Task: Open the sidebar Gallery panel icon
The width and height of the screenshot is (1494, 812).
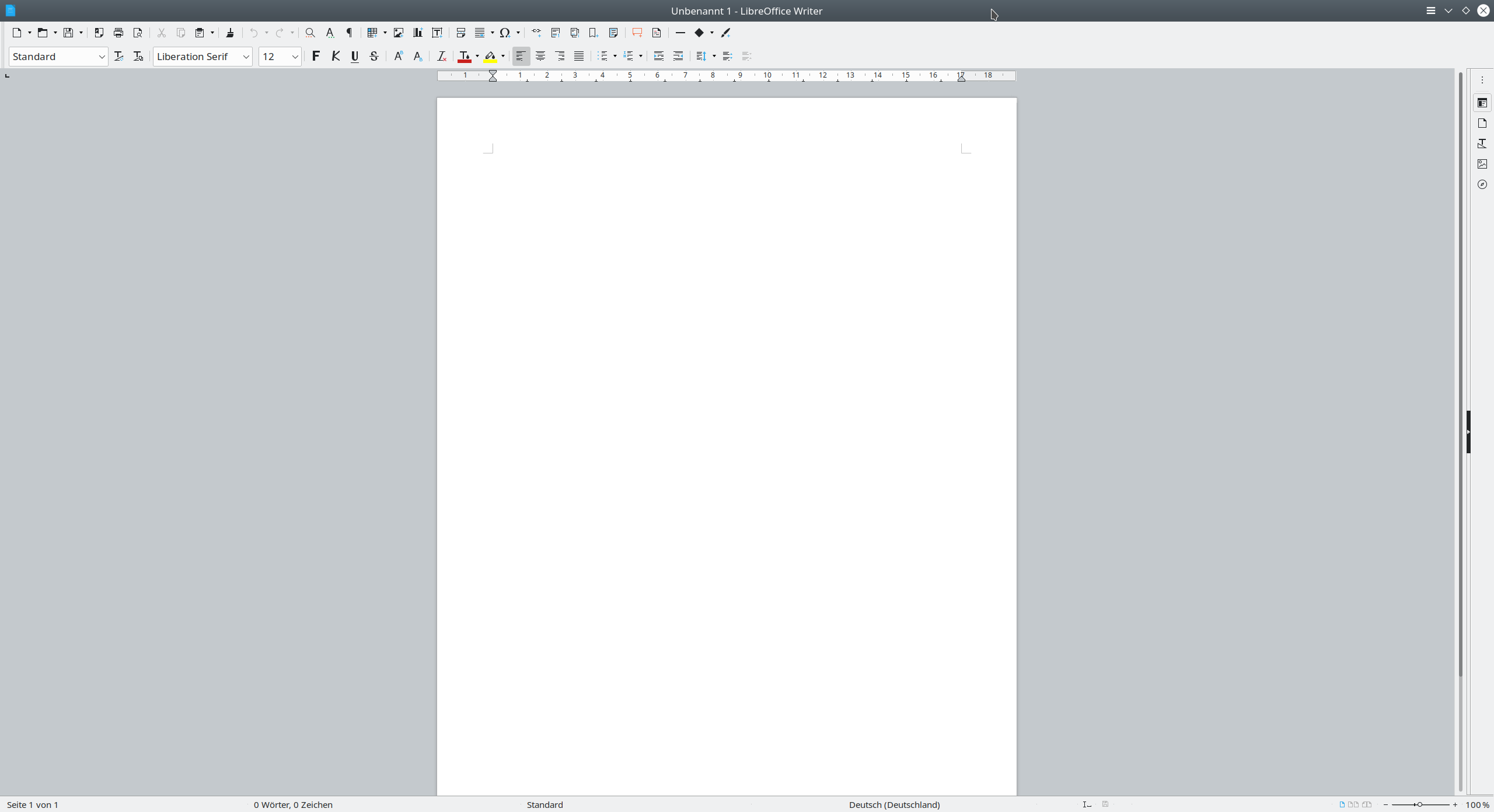Action: pyautogui.click(x=1482, y=164)
